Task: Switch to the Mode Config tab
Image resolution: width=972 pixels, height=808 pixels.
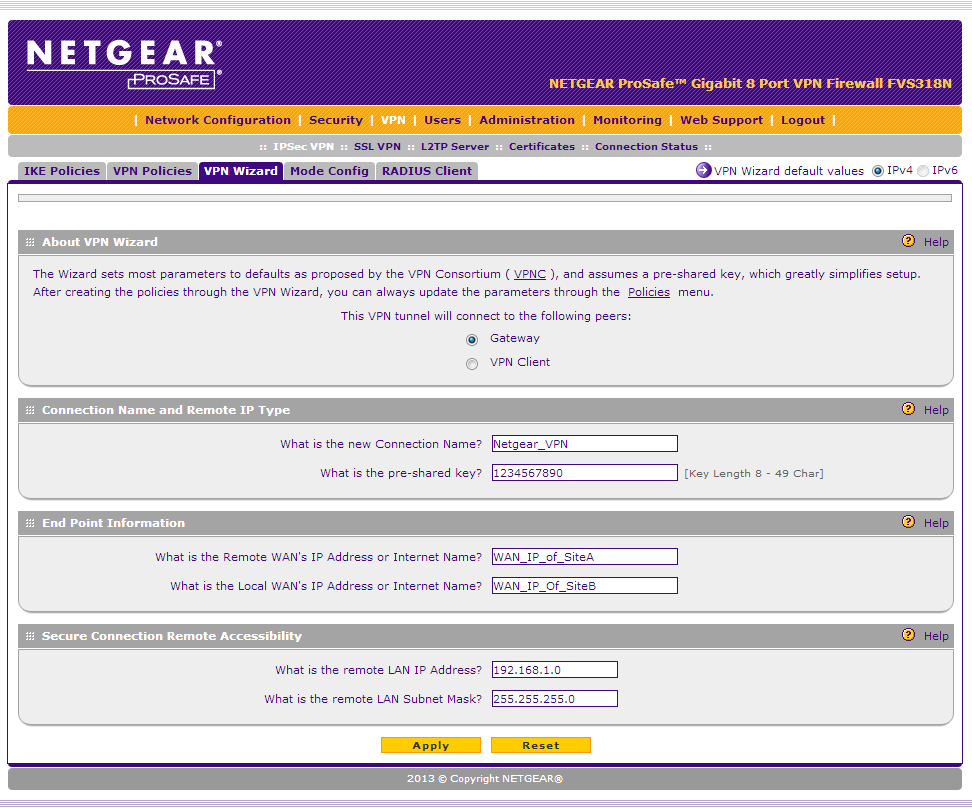Action: pyautogui.click(x=329, y=171)
